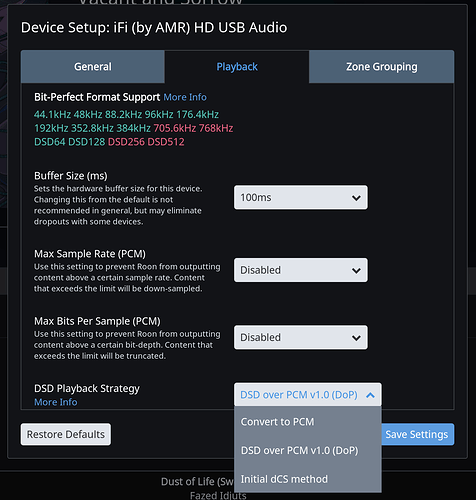Choose DSD over PCM v1.0 (DoP) list option
This screenshot has height=500, width=476.
tap(308, 450)
